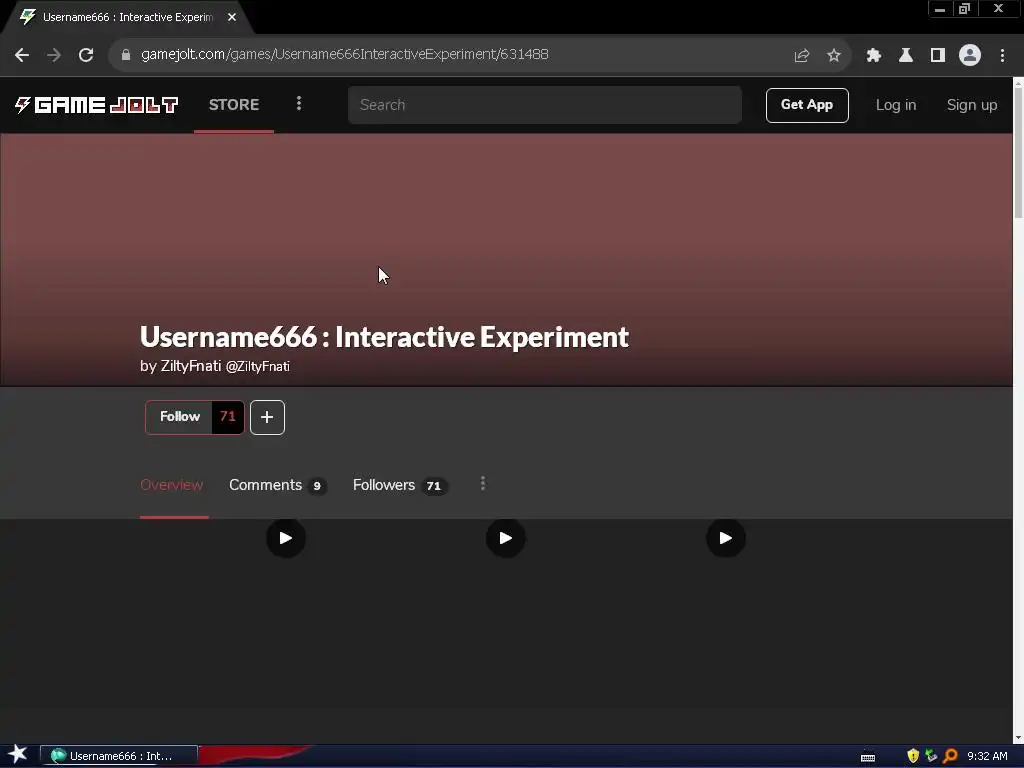Screen dimensions: 1024x768
Task: Restore down the browser window
Action: point(965,9)
